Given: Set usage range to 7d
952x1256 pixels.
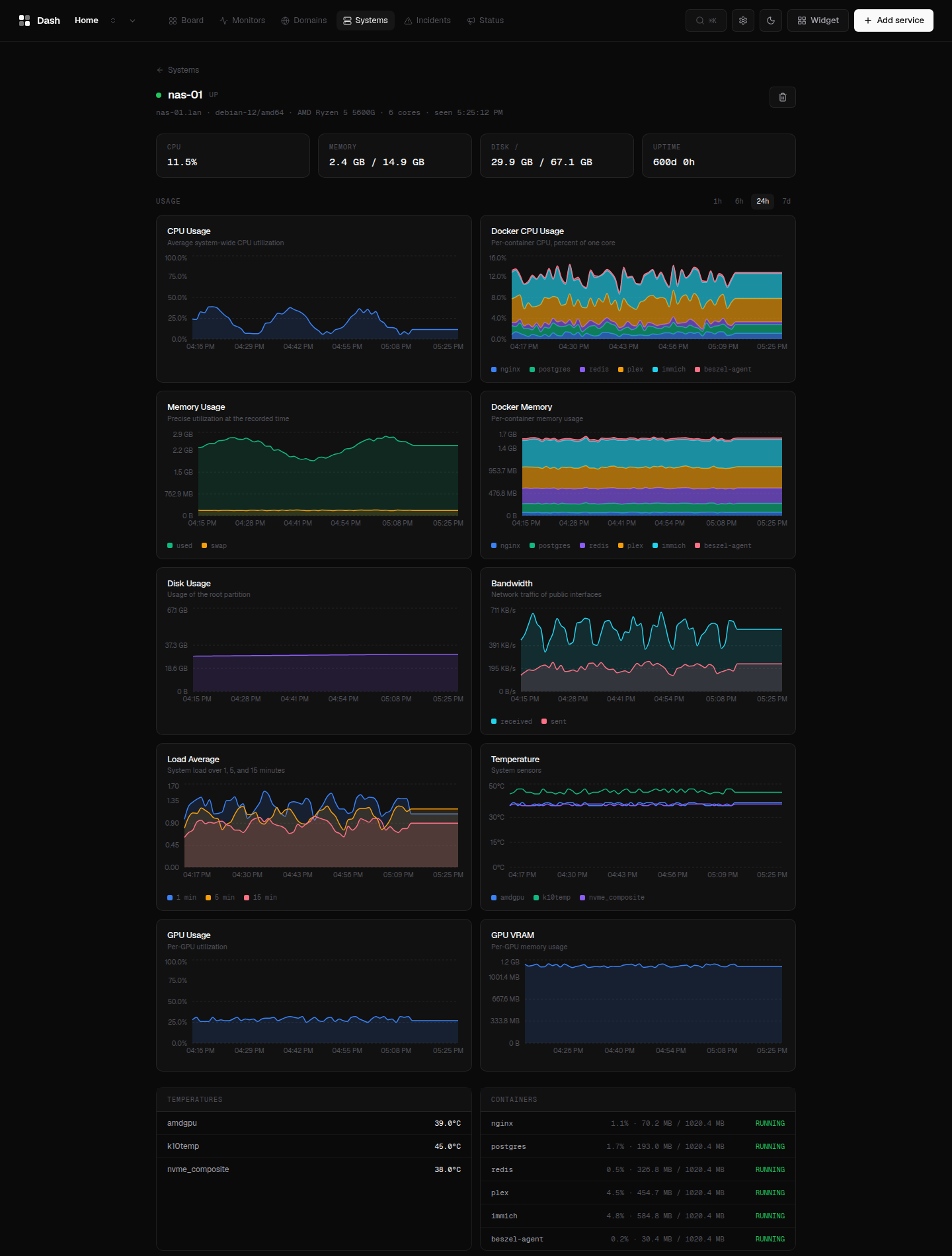Looking at the screenshot, I should pos(786,201).
